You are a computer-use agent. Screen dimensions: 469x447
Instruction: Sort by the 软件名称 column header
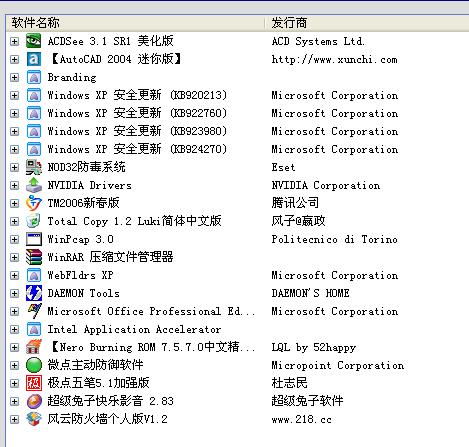click(x=135, y=23)
